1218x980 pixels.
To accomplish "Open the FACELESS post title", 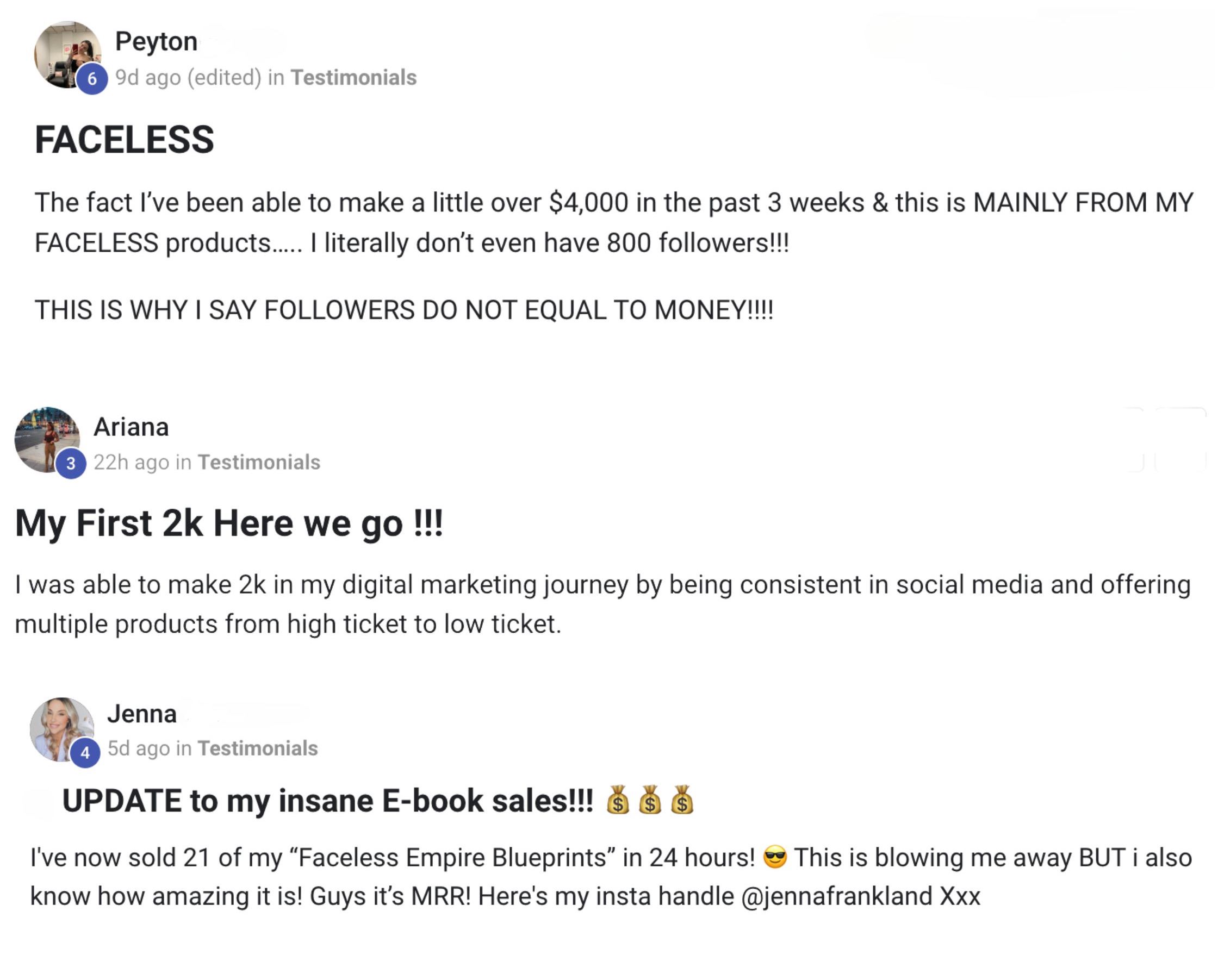I will pyautogui.click(x=125, y=140).
